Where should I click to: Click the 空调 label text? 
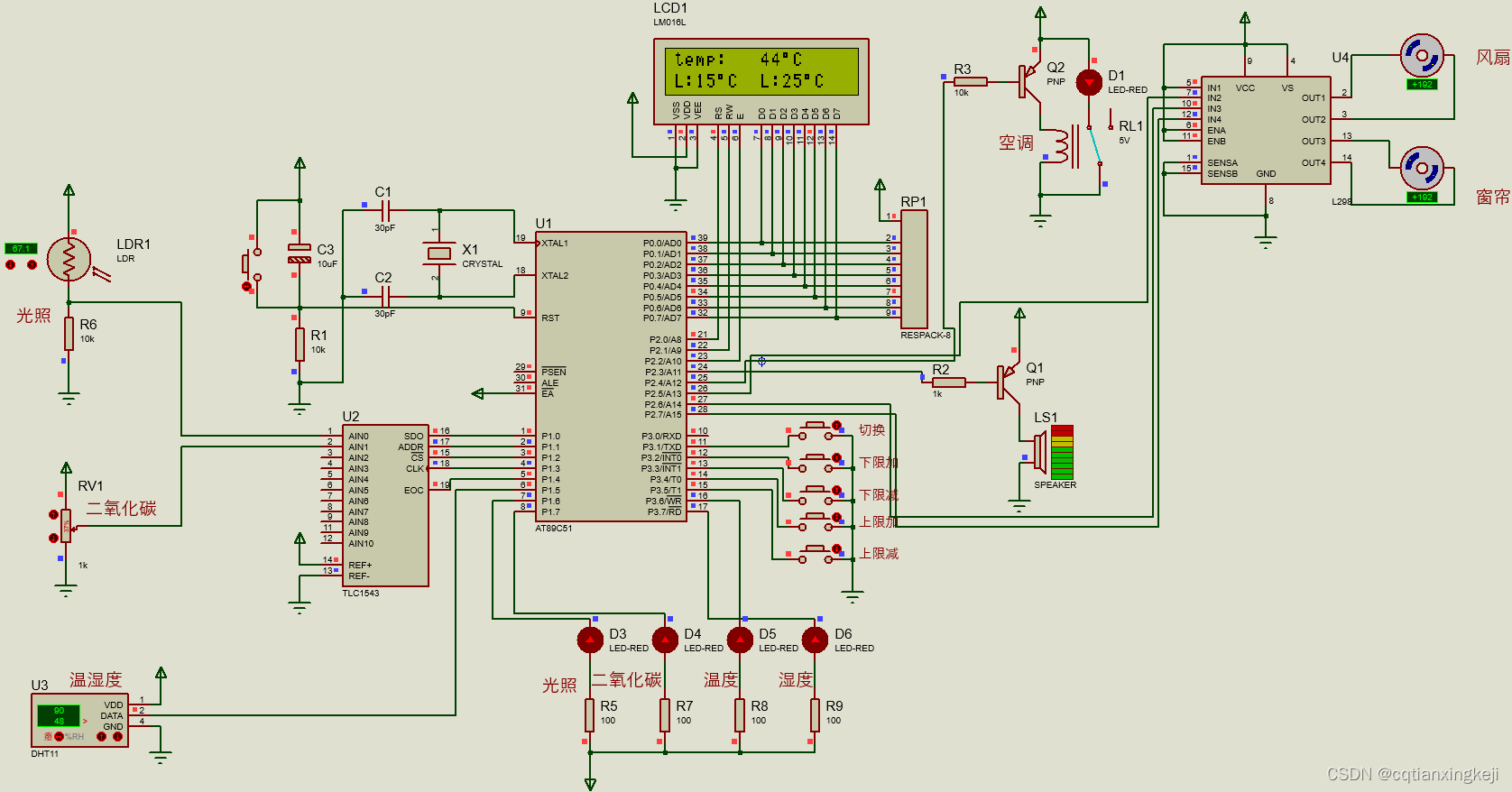1016,143
